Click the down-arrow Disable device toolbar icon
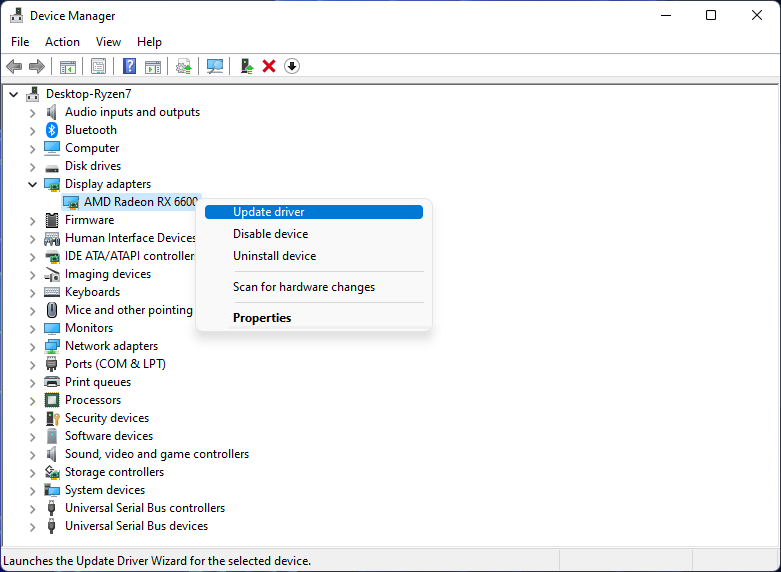 pos(292,66)
